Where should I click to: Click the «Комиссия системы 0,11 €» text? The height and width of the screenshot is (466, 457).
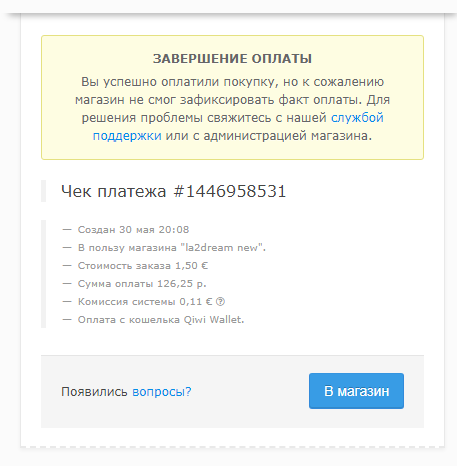145,302
